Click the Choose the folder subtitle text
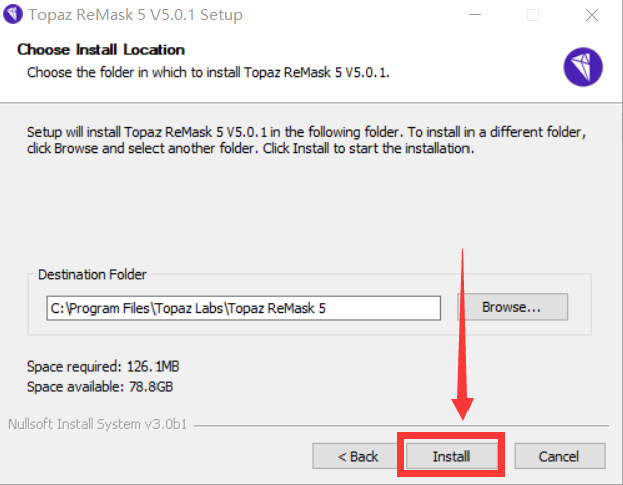 (x=208, y=72)
